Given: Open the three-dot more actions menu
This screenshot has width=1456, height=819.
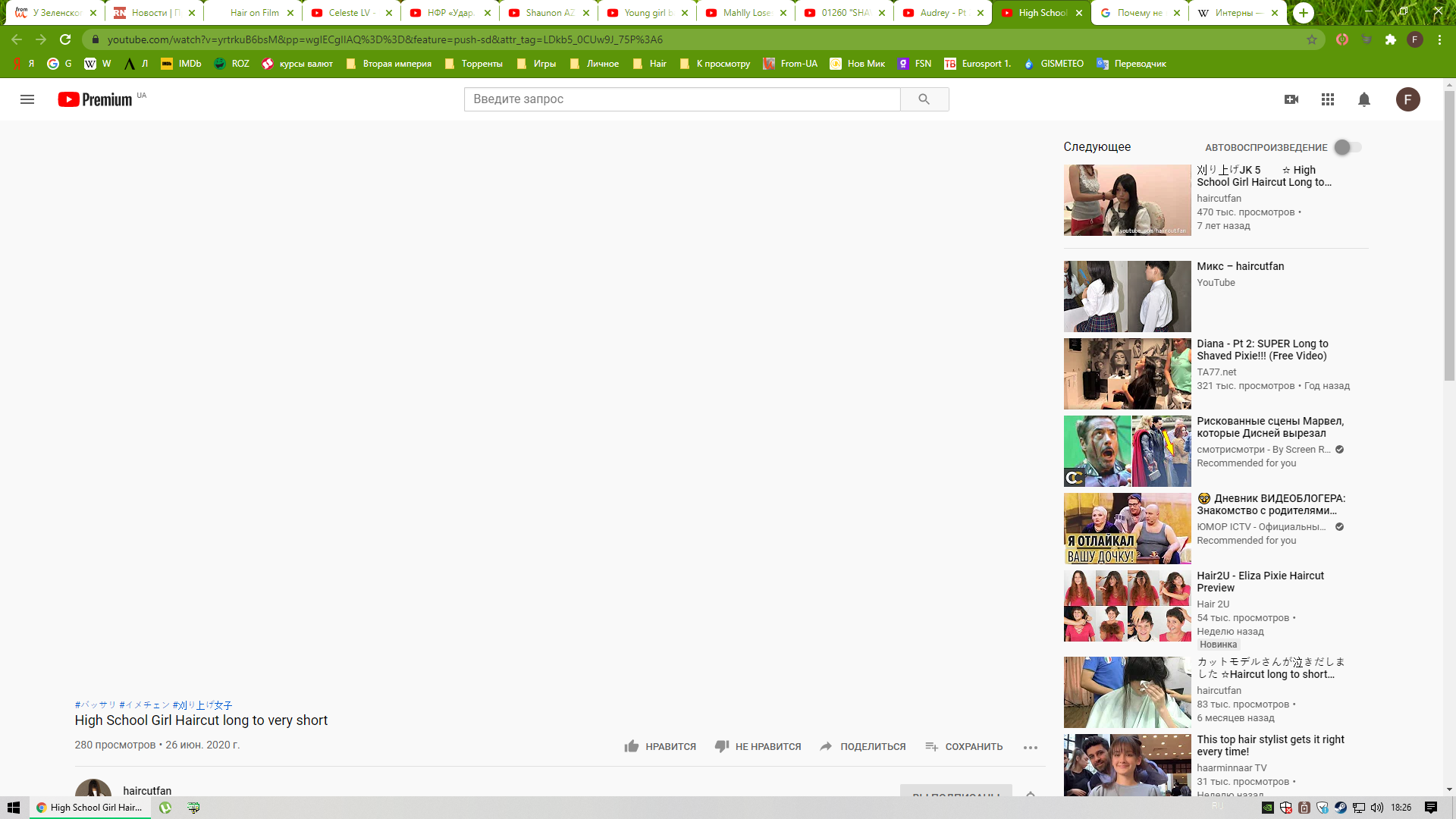Looking at the screenshot, I should [1030, 747].
